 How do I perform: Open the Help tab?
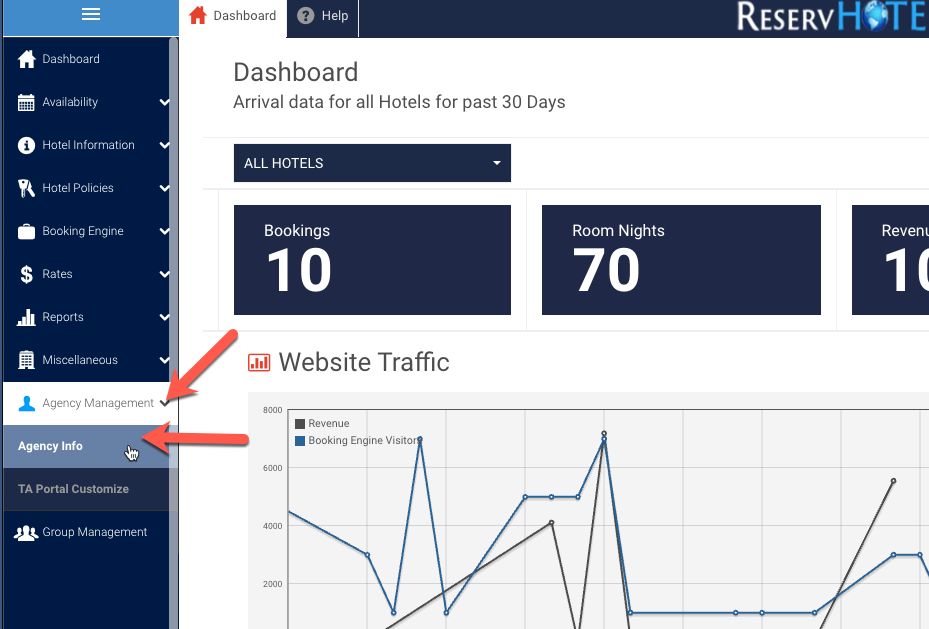point(323,16)
